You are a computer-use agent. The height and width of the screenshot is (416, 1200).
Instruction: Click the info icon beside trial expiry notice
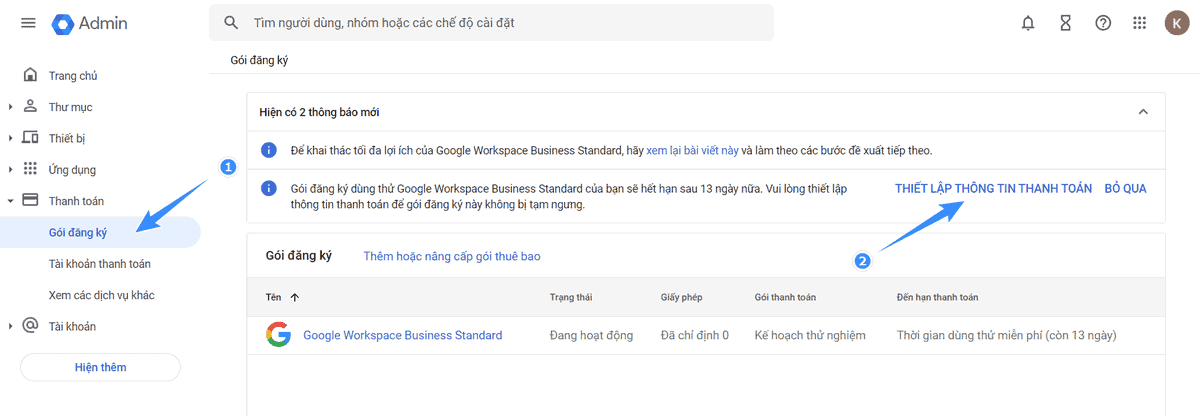pyautogui.click(x=268, y=188)
